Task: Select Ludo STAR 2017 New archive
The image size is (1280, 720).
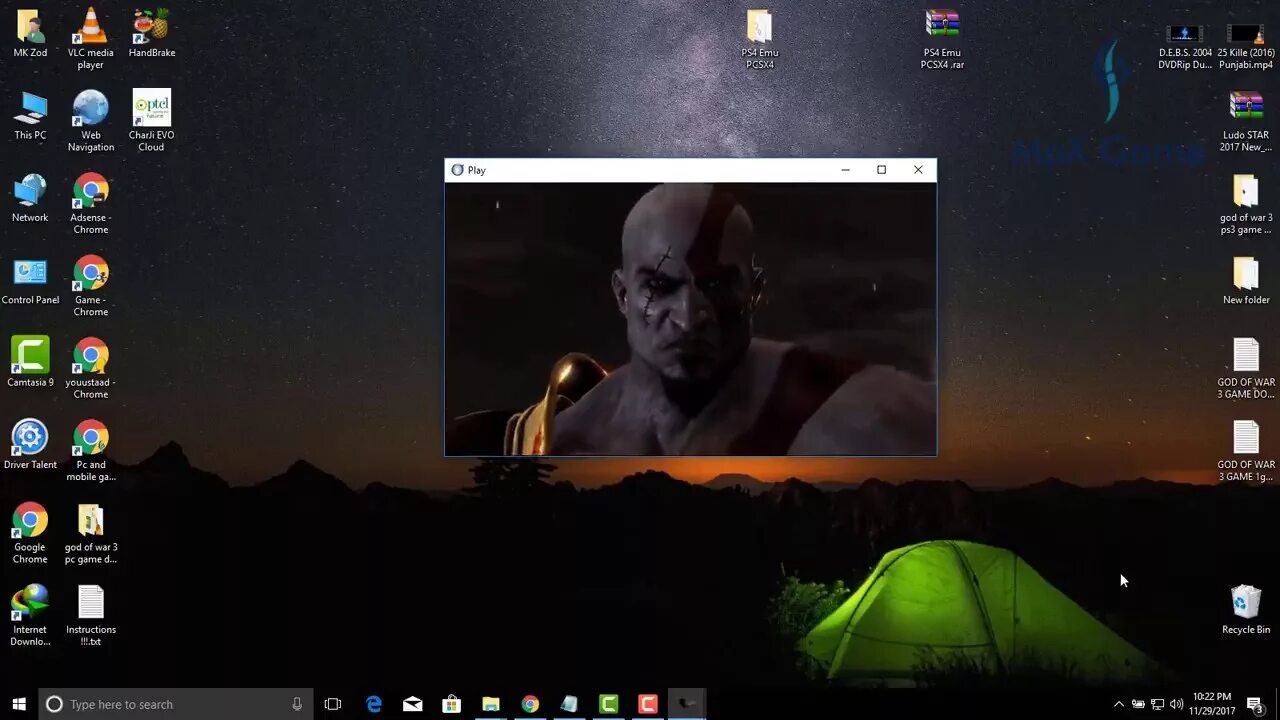Action: coord(1246,122)
